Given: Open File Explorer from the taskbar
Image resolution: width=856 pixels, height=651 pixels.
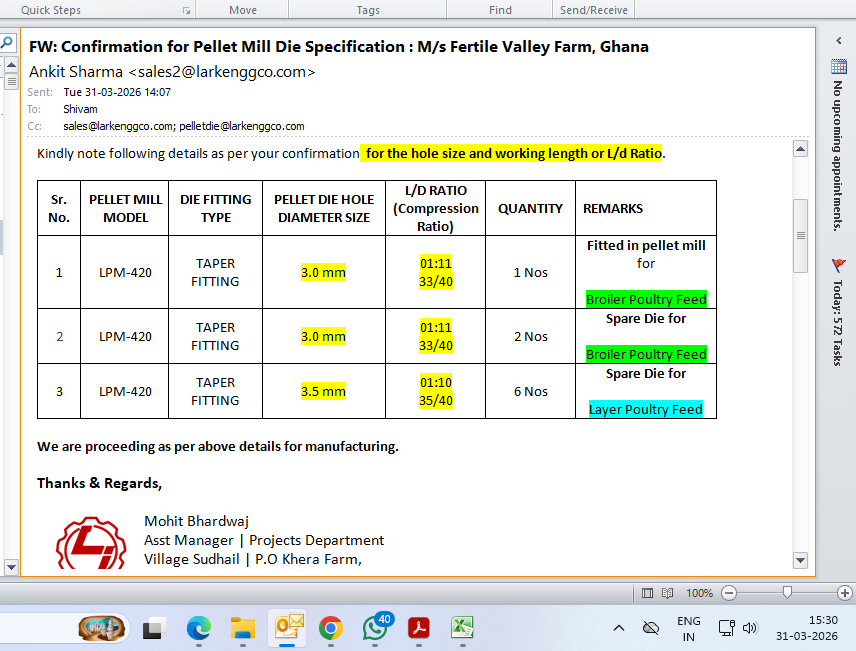Looking at the screenshot, I should (243, 628).
